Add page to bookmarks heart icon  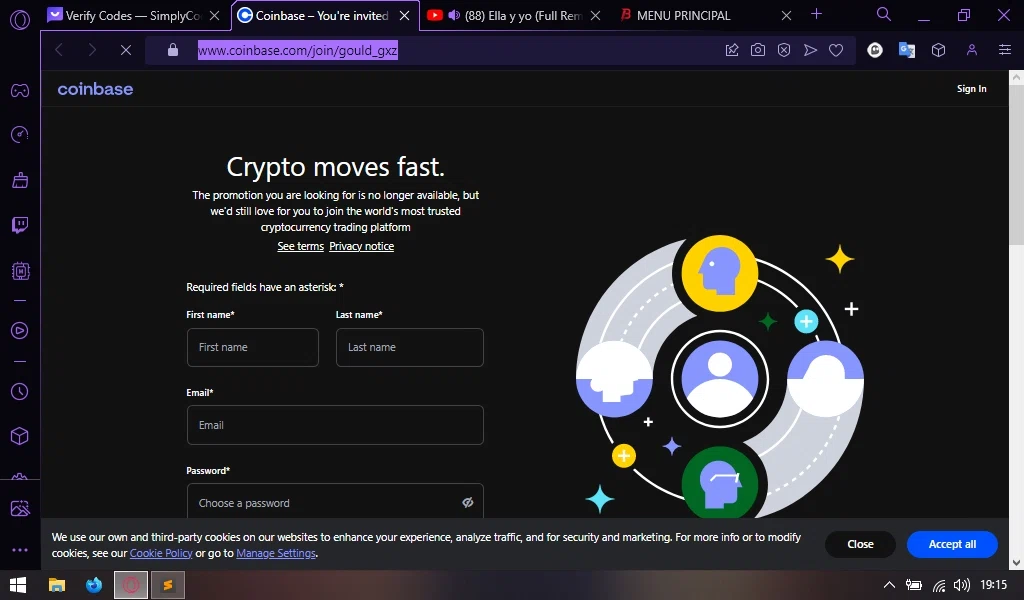[836, 50]
